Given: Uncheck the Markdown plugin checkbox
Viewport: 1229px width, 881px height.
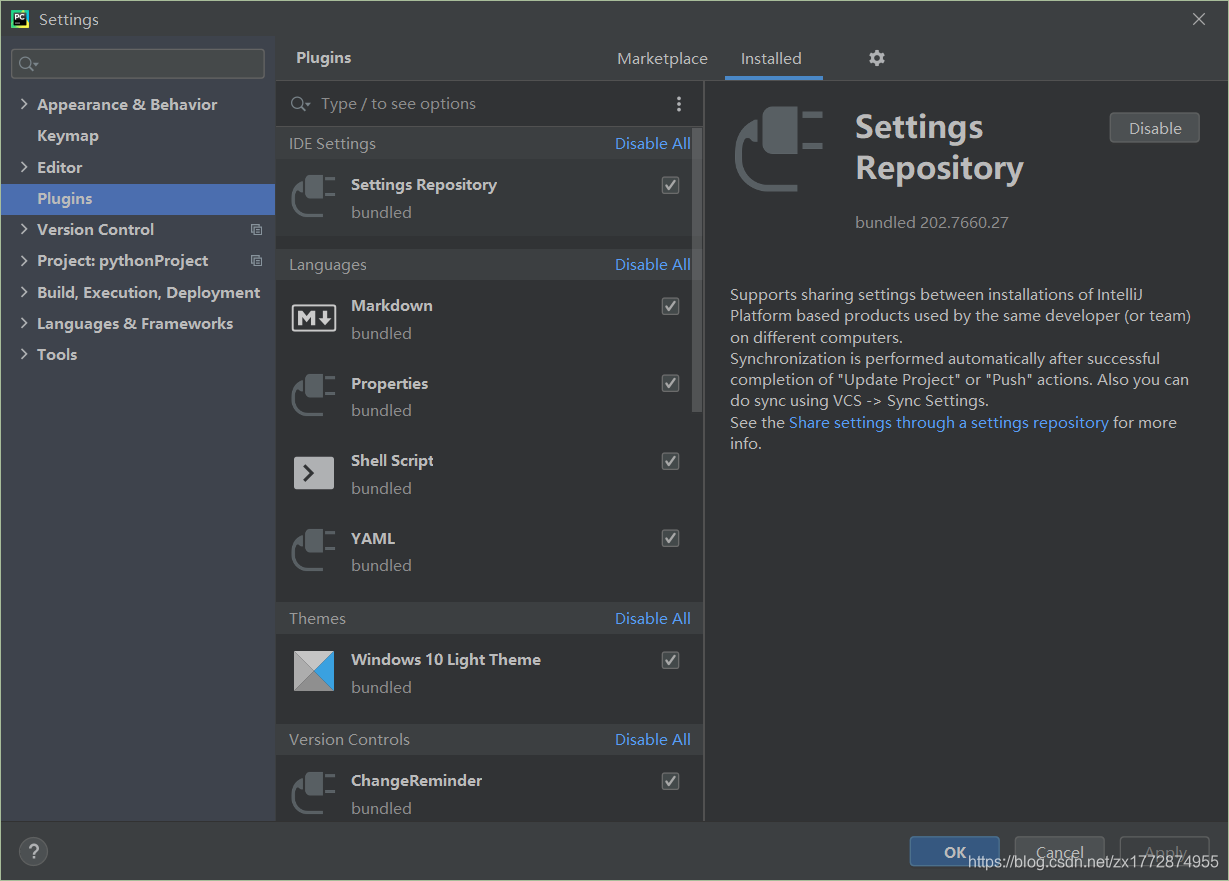Looking at the screenshot, I should click(671, 306).
